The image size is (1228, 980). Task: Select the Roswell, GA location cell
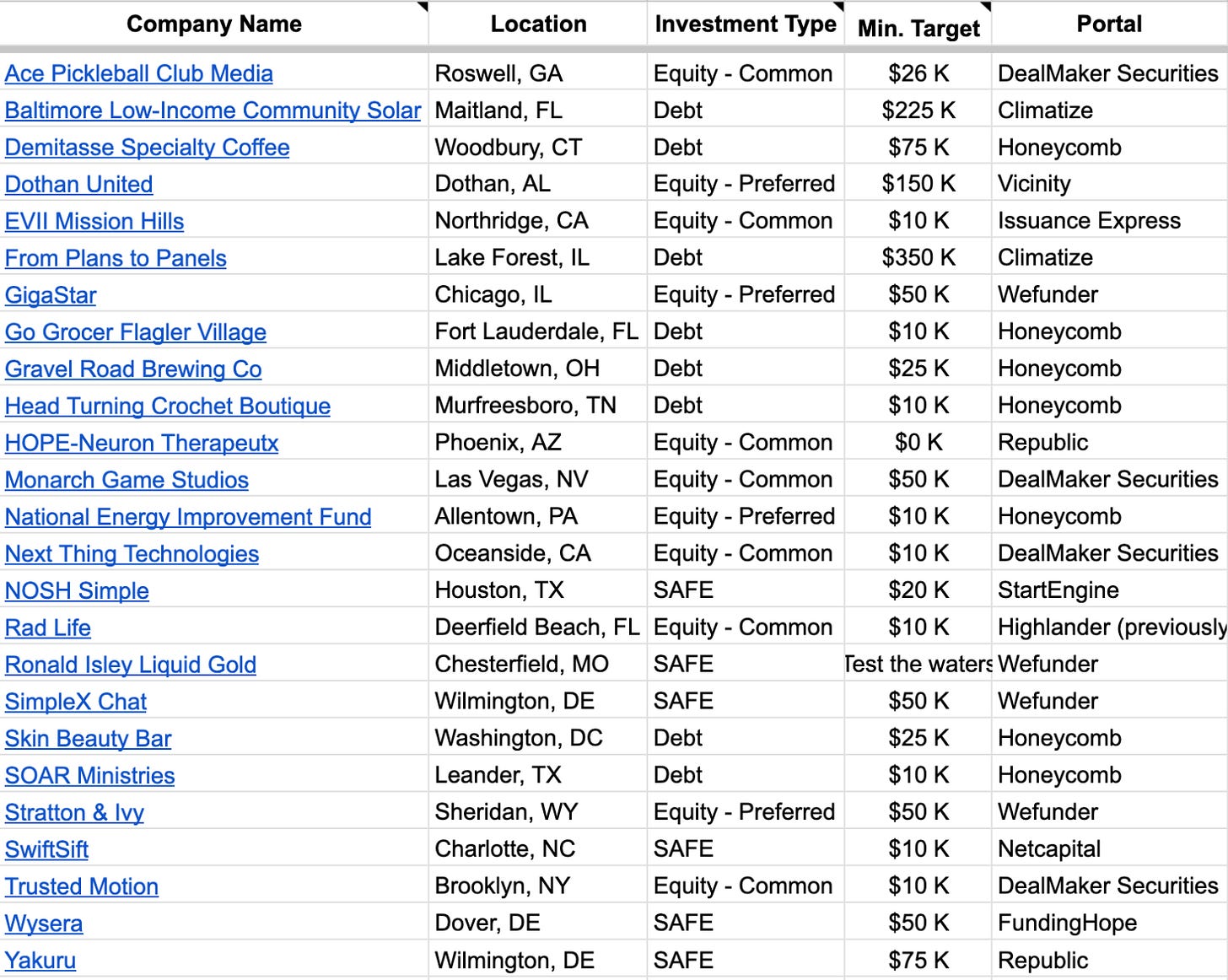(x=538, y=73)
